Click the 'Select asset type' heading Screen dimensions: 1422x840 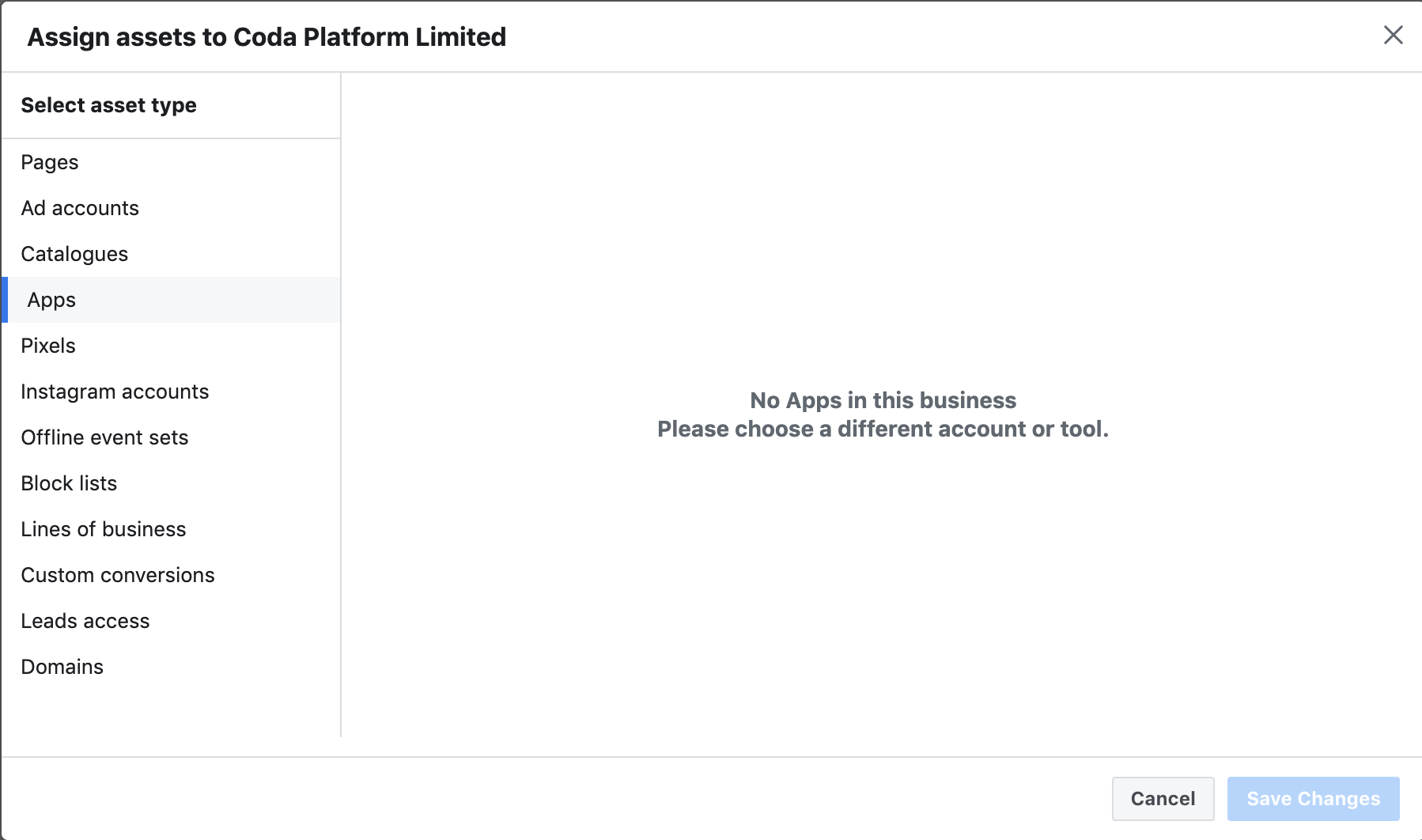(108, 105)
